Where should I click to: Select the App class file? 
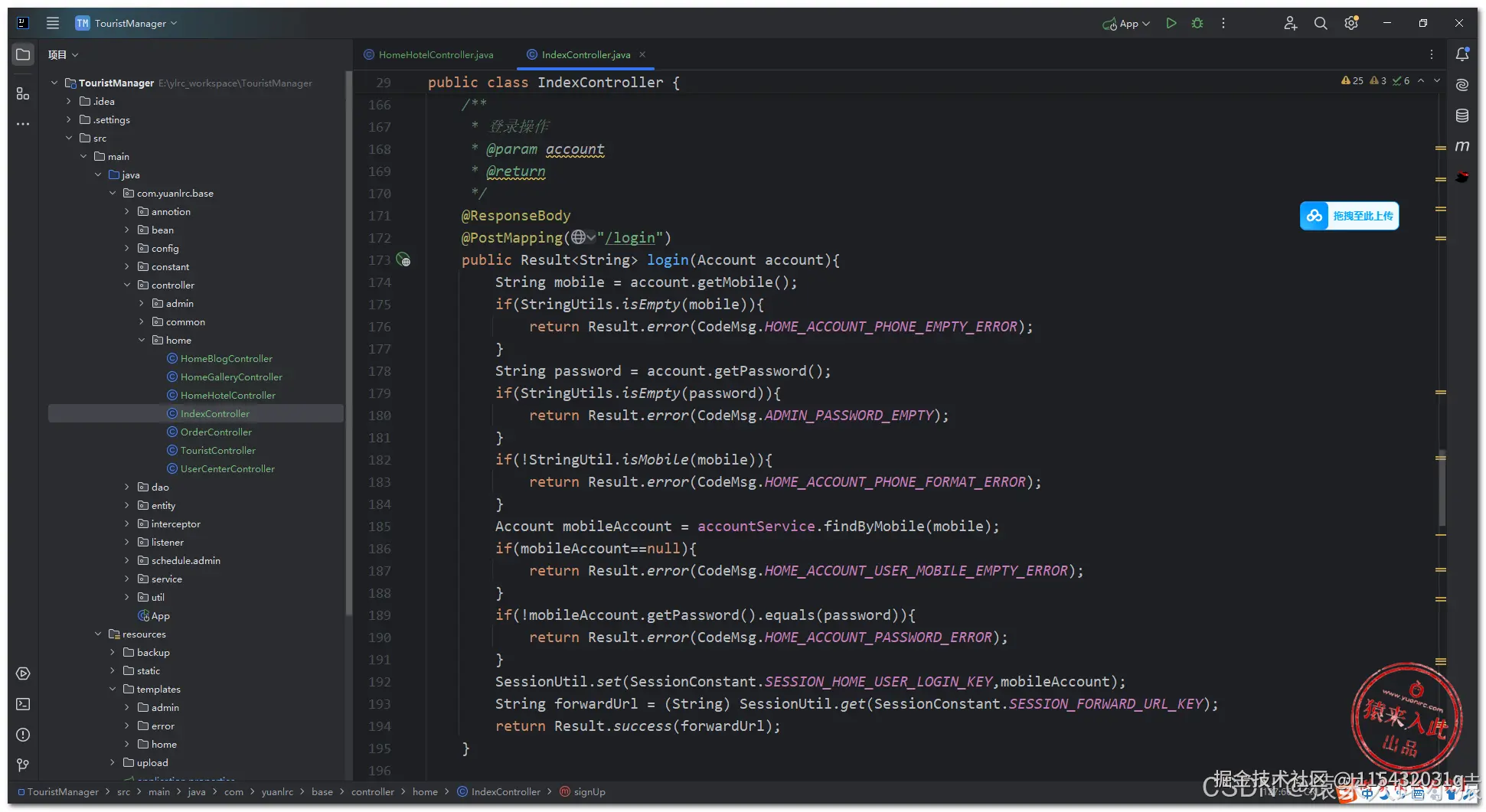pyautogui.click(x=154, y=615)
